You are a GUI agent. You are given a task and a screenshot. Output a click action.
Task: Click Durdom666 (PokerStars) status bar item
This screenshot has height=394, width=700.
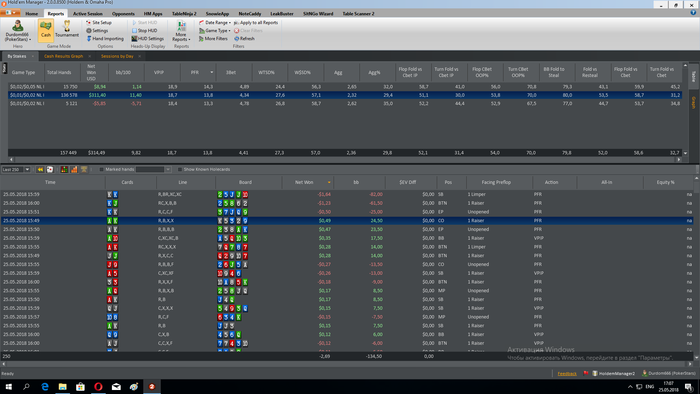point(669,373)
